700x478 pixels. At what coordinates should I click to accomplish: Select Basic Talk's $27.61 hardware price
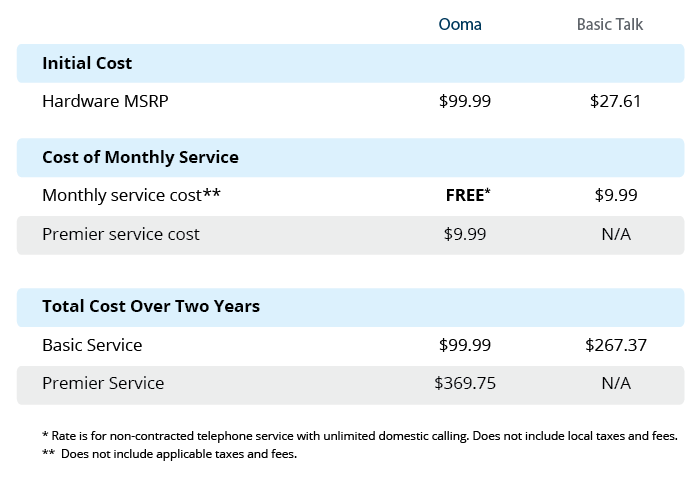click(x=616, y=101)
